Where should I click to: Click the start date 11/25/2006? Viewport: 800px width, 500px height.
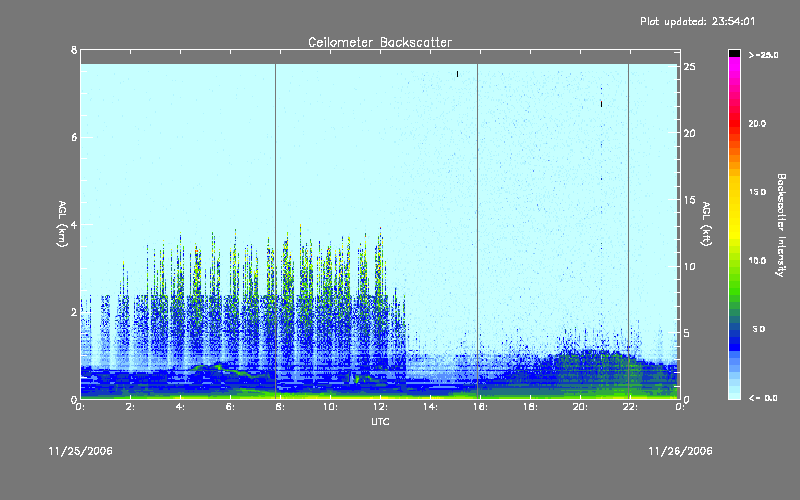pos(81,451)
